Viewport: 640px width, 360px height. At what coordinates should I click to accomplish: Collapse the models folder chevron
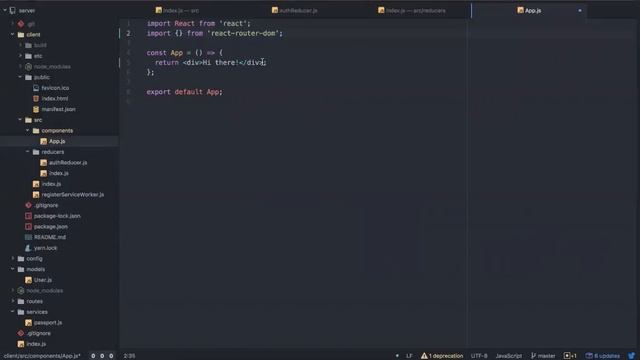pyautogui.click(x=13, y=269)
